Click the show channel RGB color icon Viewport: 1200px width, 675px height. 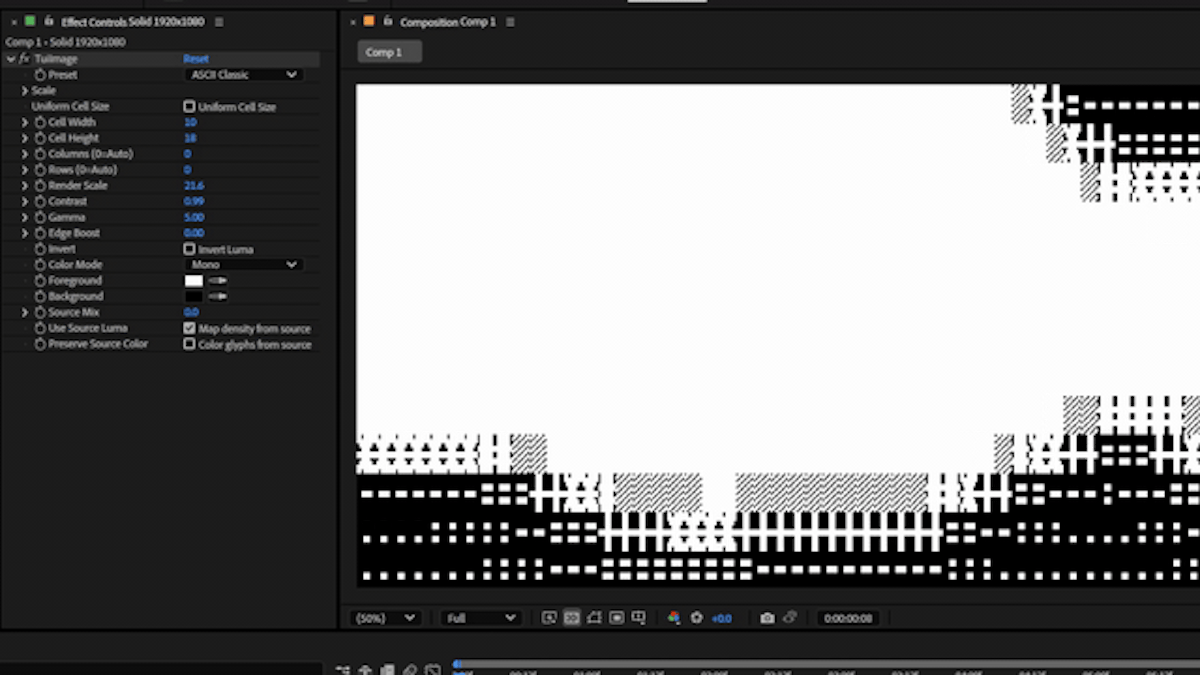pyautogui.click(x=674, y=618)
